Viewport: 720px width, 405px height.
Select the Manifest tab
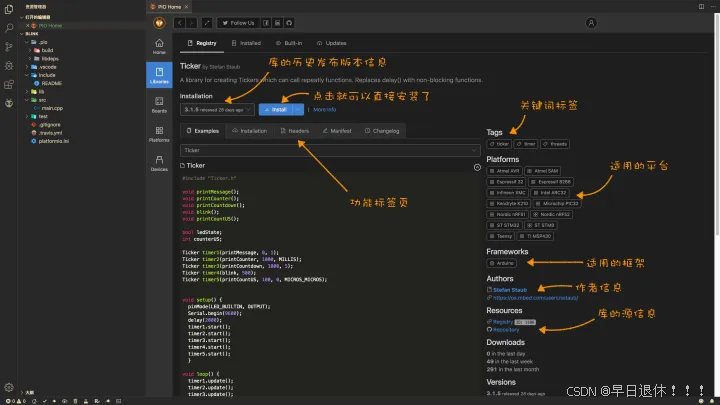[x=337, y=131]
